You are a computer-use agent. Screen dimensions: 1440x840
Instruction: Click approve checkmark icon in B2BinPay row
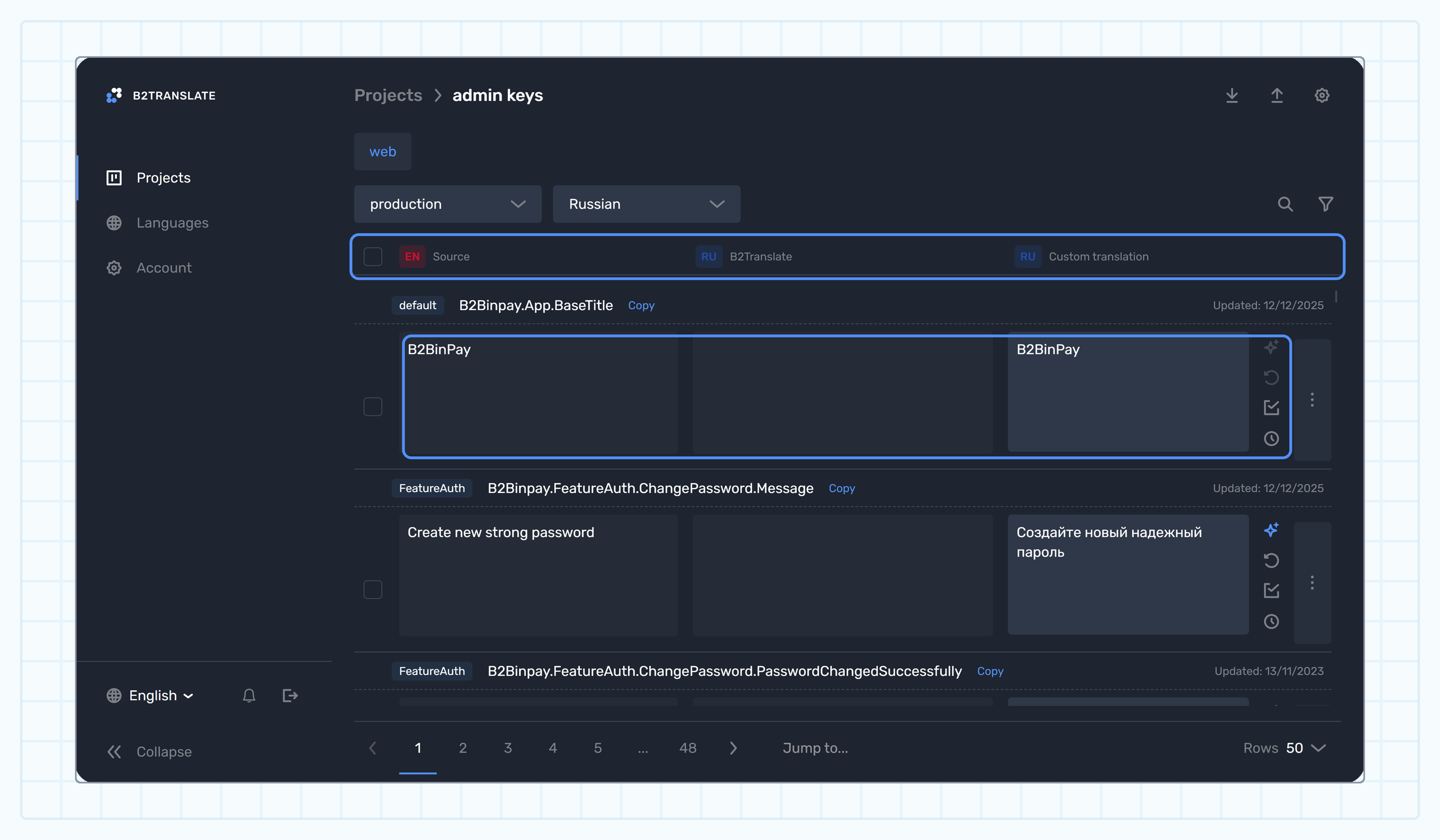(x=1271, y=407)
